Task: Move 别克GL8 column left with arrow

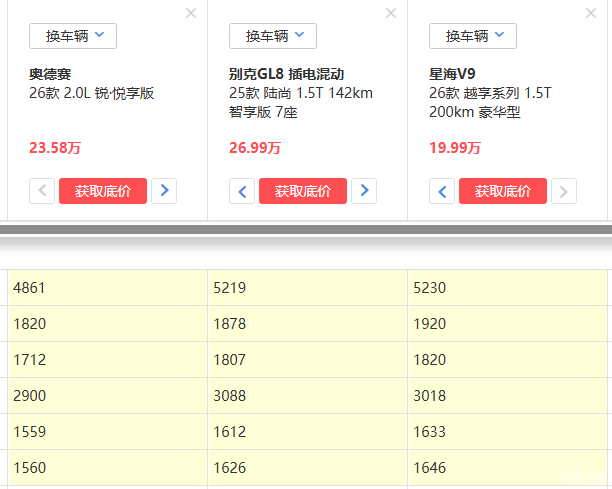Action: coord(242,191)
